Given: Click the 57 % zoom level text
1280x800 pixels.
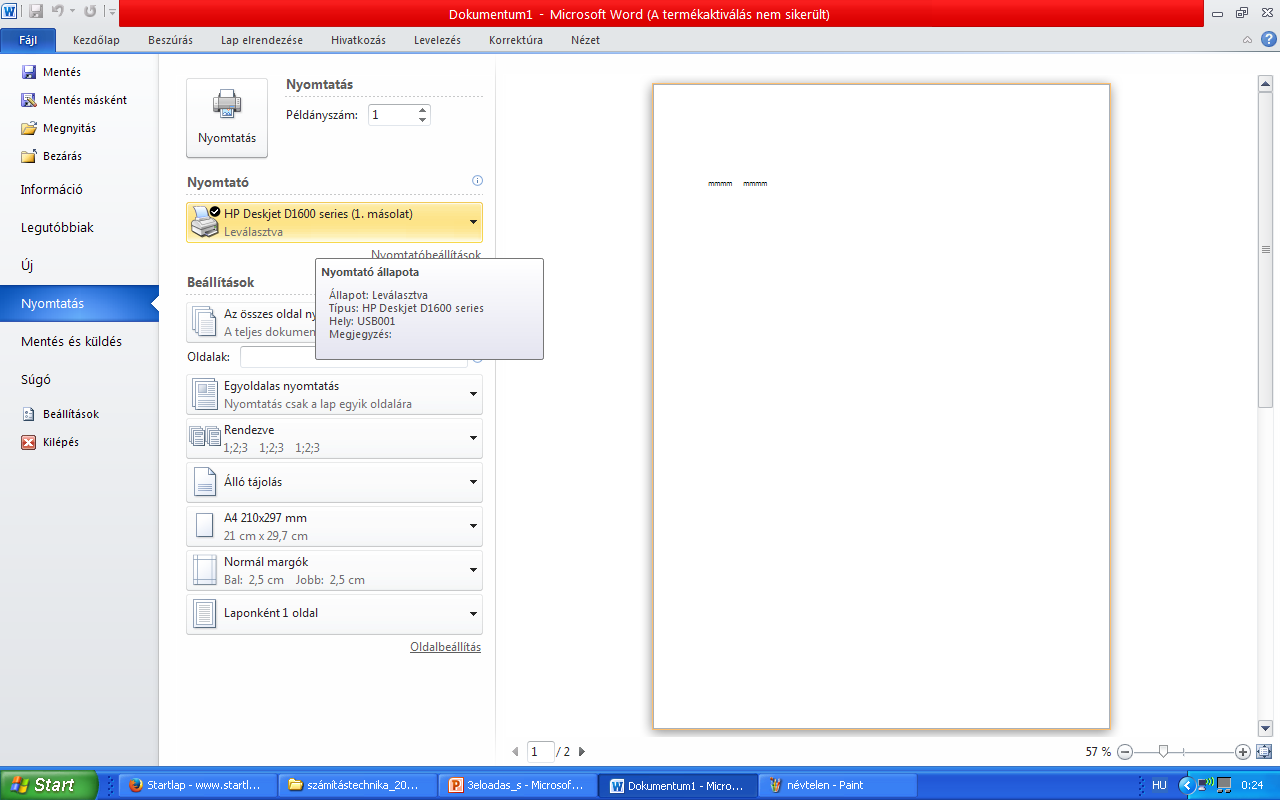Looking at the screenshot, I should coord(1098,751).
